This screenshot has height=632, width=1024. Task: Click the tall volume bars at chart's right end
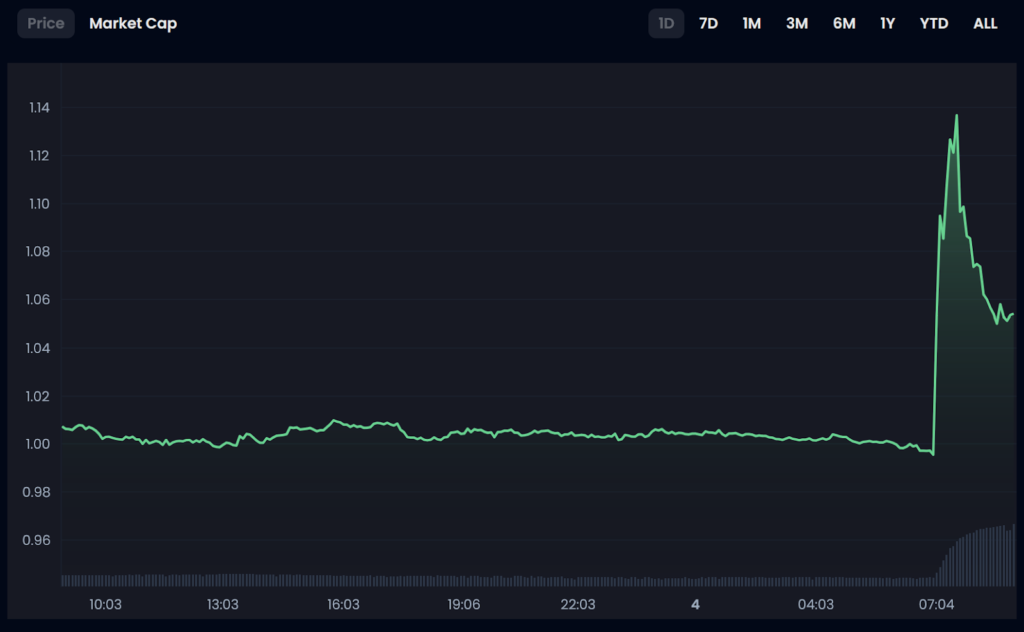(x=985, y=555)
